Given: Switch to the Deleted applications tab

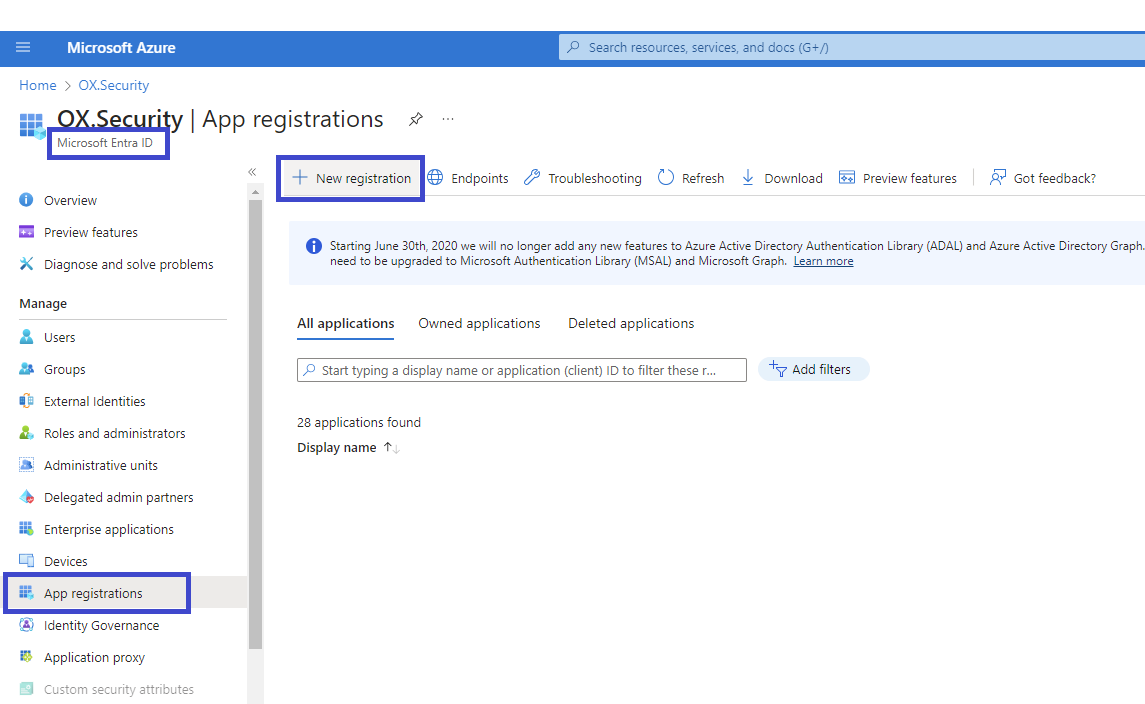Looking at the screenshot, I should pyautogui.click(x=631, y=323).
